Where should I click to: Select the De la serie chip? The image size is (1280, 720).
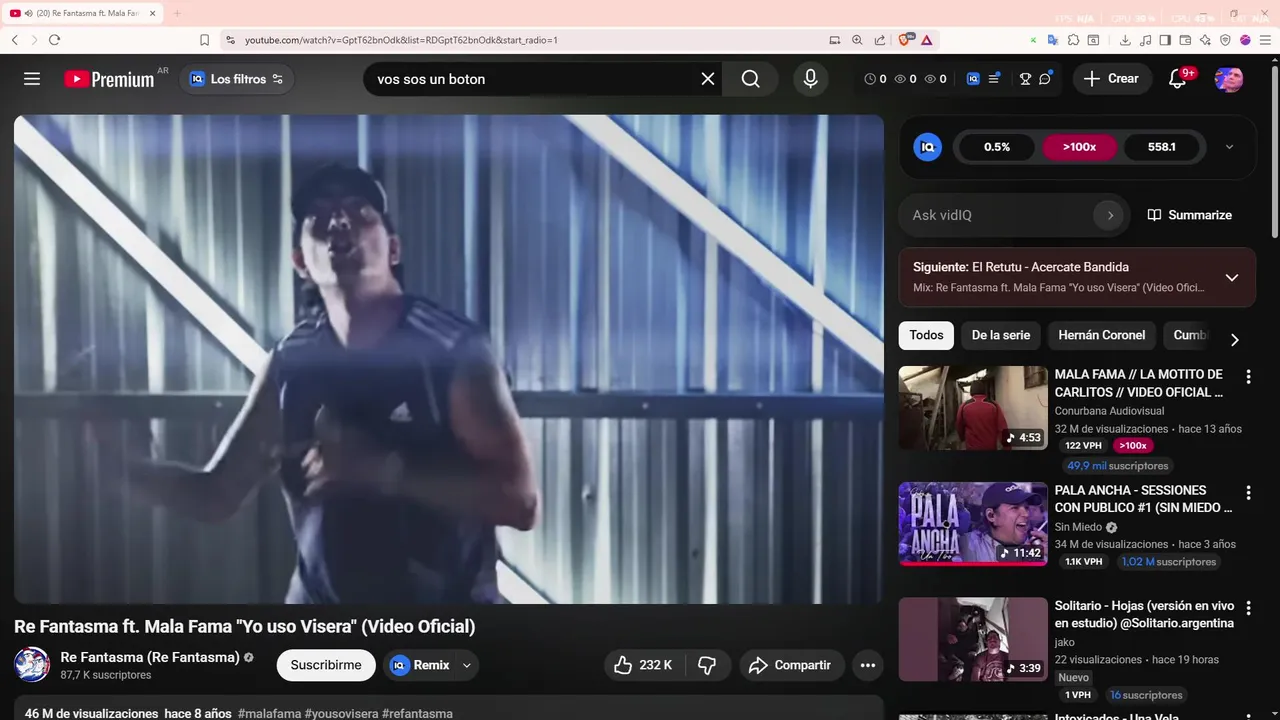coord(1001,335)
